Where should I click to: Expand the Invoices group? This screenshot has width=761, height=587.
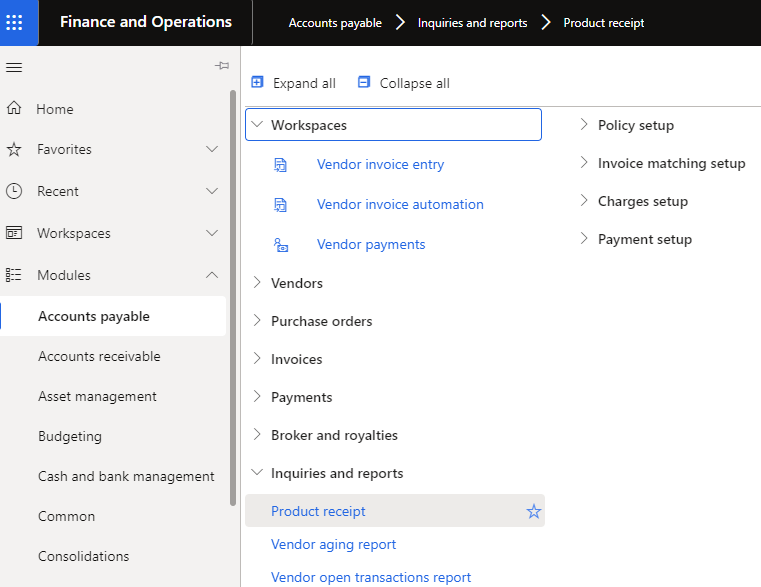click(257, 358)
